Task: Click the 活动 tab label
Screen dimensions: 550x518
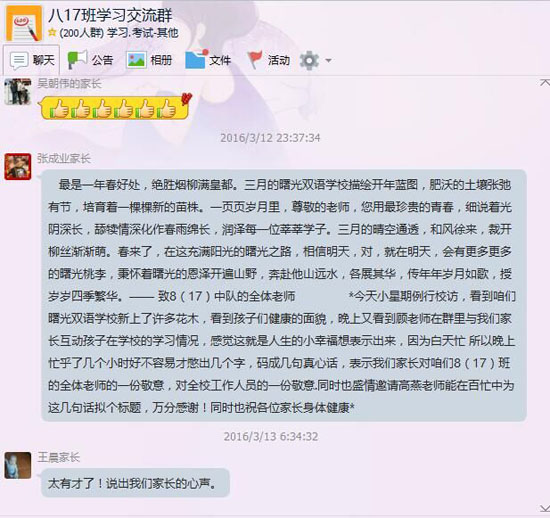Action: coord(279,60)
